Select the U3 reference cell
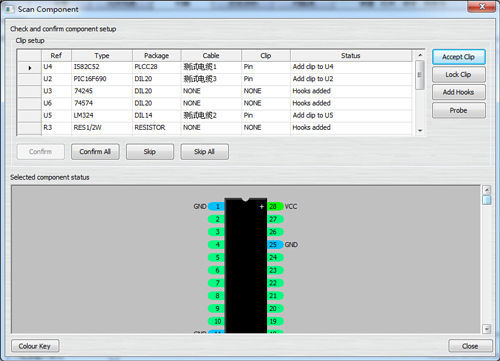 pos(56,91)
